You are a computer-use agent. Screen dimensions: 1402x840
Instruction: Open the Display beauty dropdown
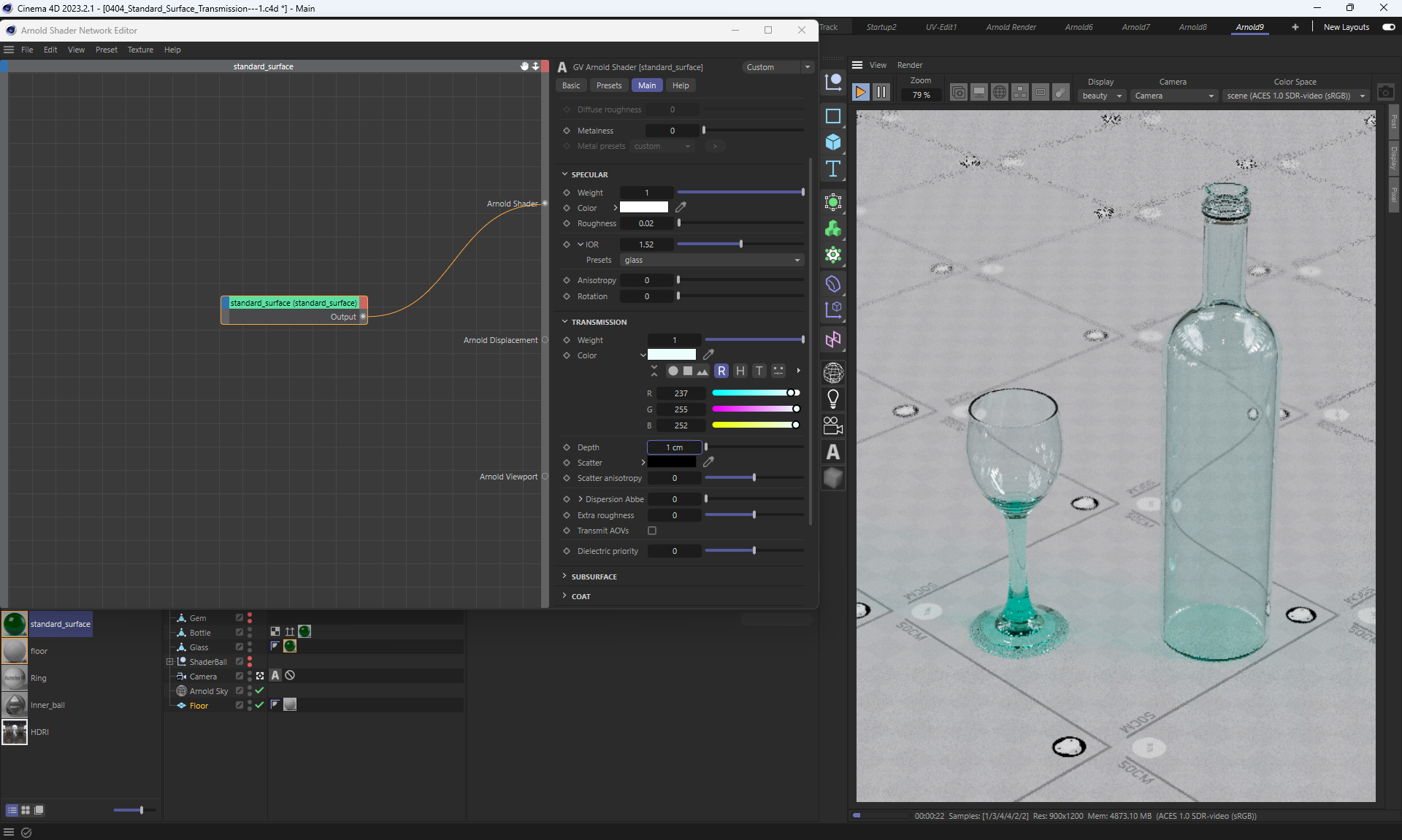1101,96
